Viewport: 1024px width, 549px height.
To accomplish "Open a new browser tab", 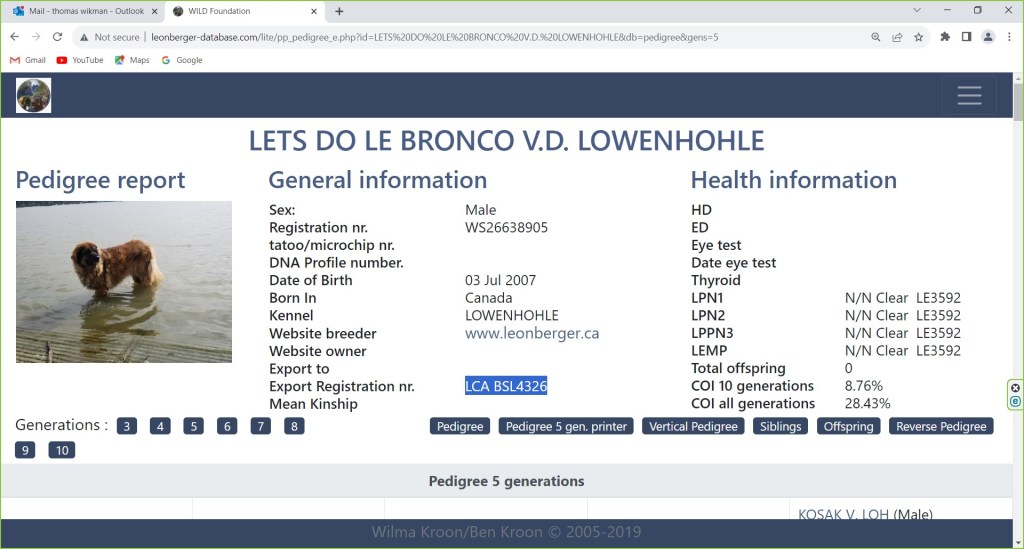I will pyautogui.click(x=339, y=11).
